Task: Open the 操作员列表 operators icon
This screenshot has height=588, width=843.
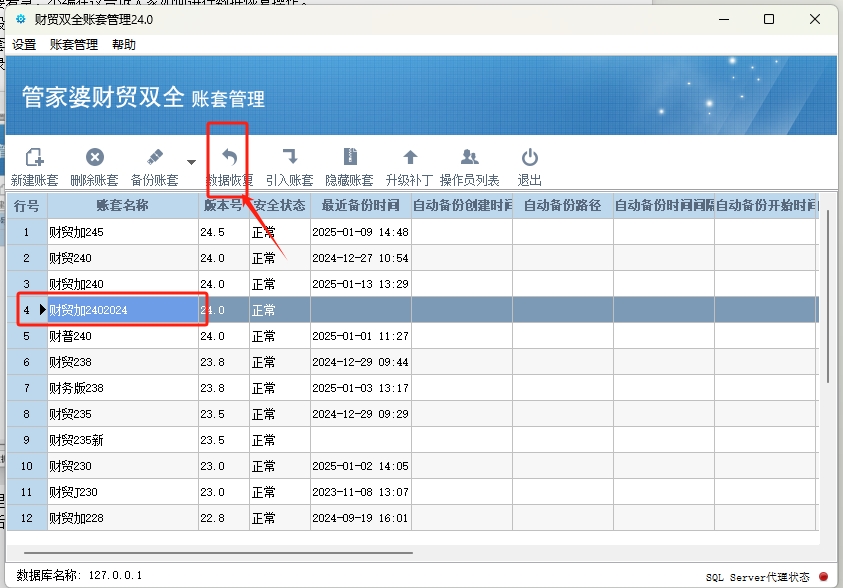Action: [470, 157]
